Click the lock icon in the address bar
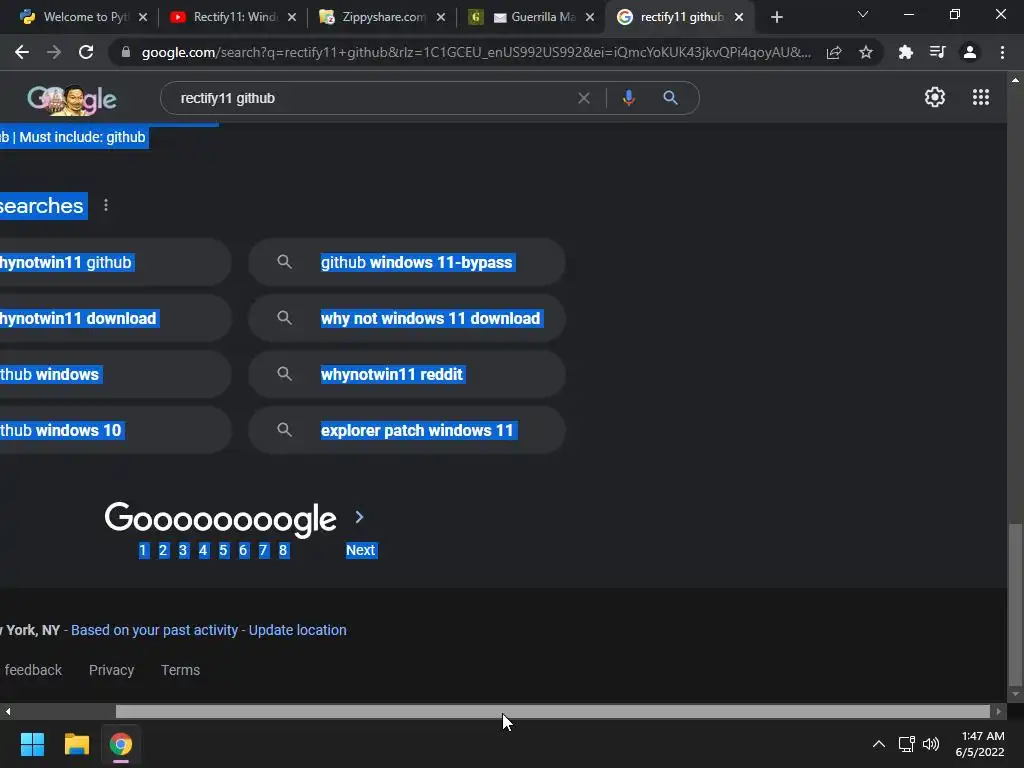Viewport: 1024px width, 768px height. tap(126, 52)
